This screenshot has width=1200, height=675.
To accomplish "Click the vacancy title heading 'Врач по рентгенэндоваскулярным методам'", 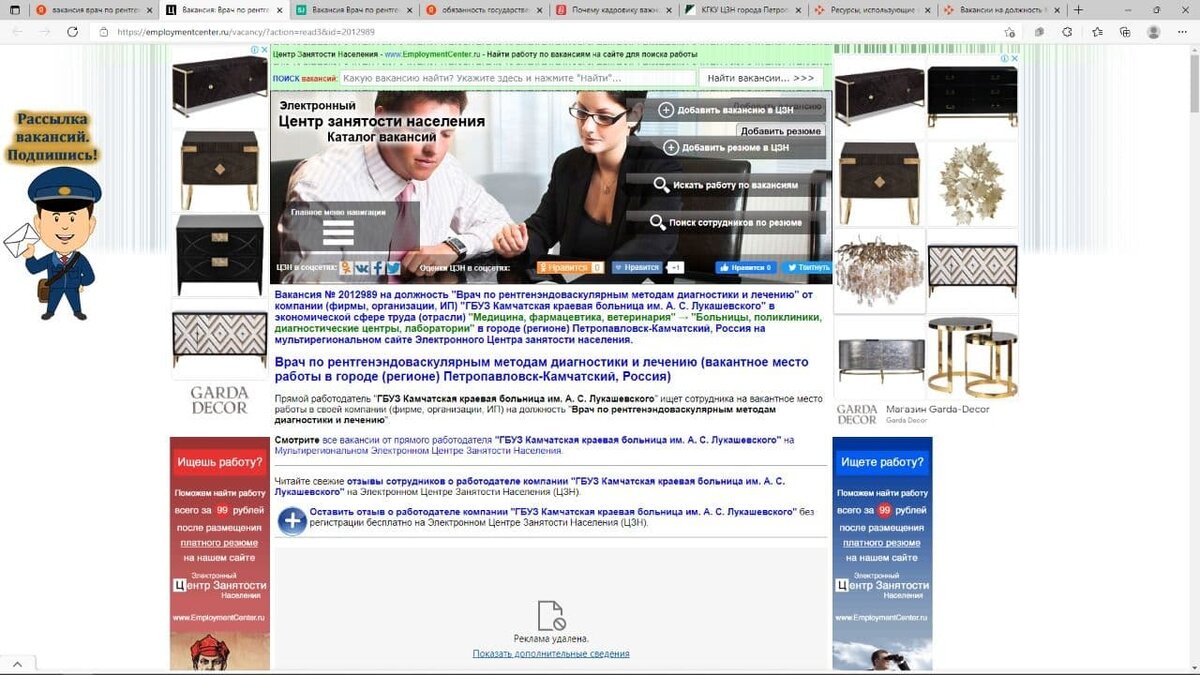I will (x=542, y=369).
